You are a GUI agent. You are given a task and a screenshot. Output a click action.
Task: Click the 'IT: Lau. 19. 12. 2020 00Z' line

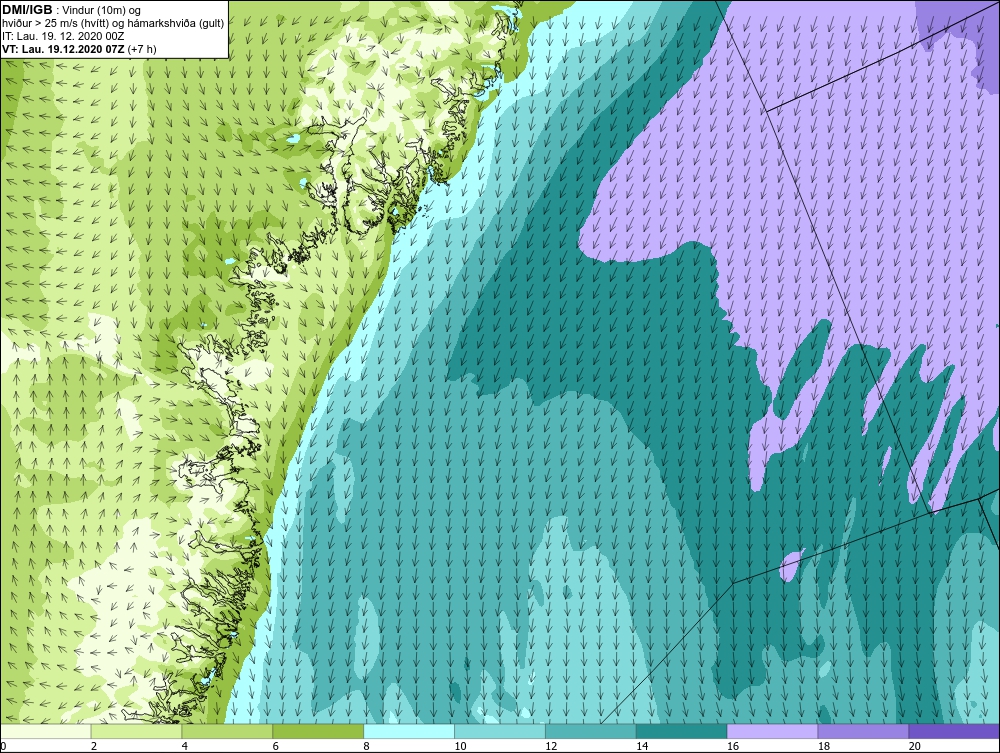(63, 36)
